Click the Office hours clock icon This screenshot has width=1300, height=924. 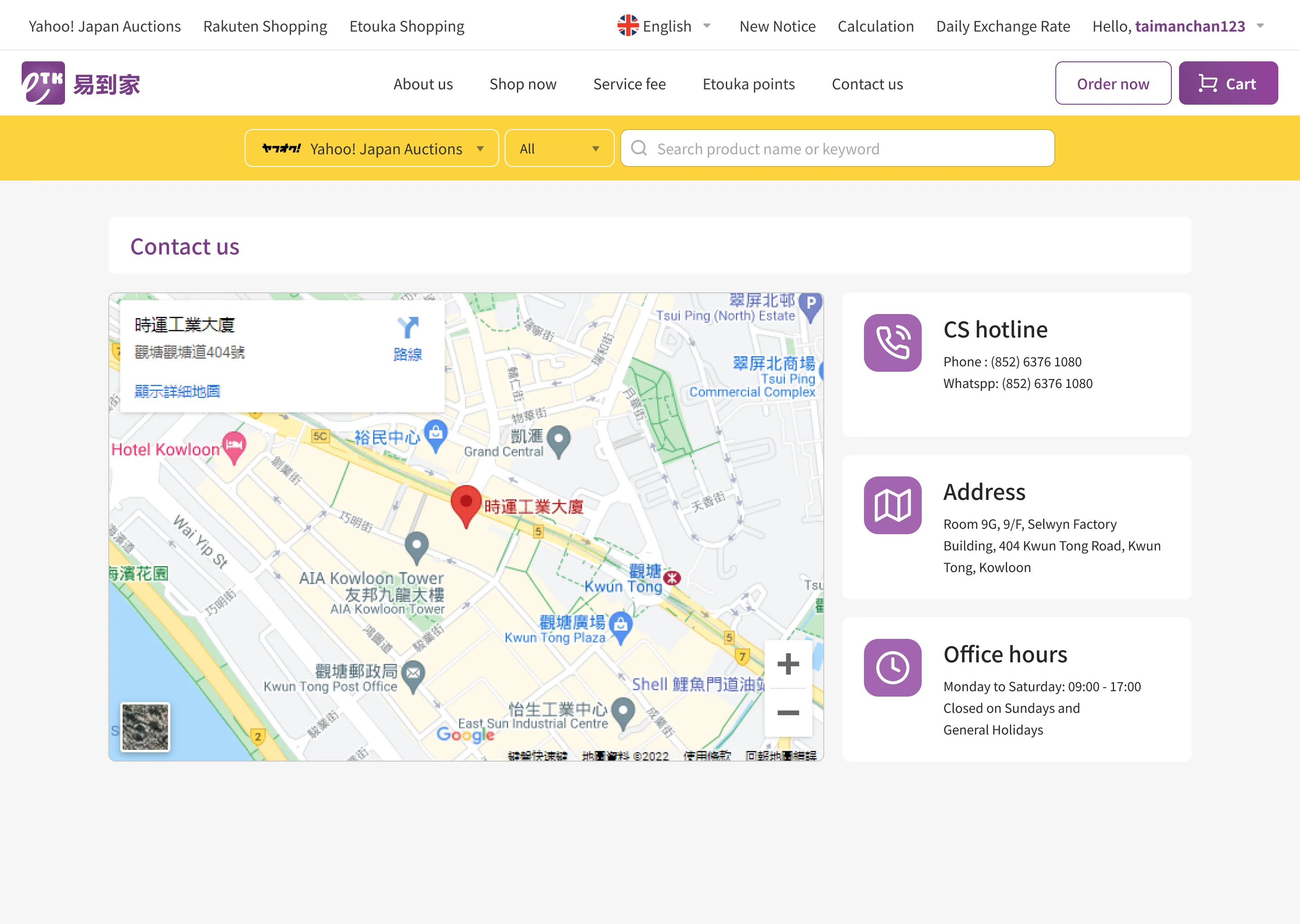click(892, 668)
